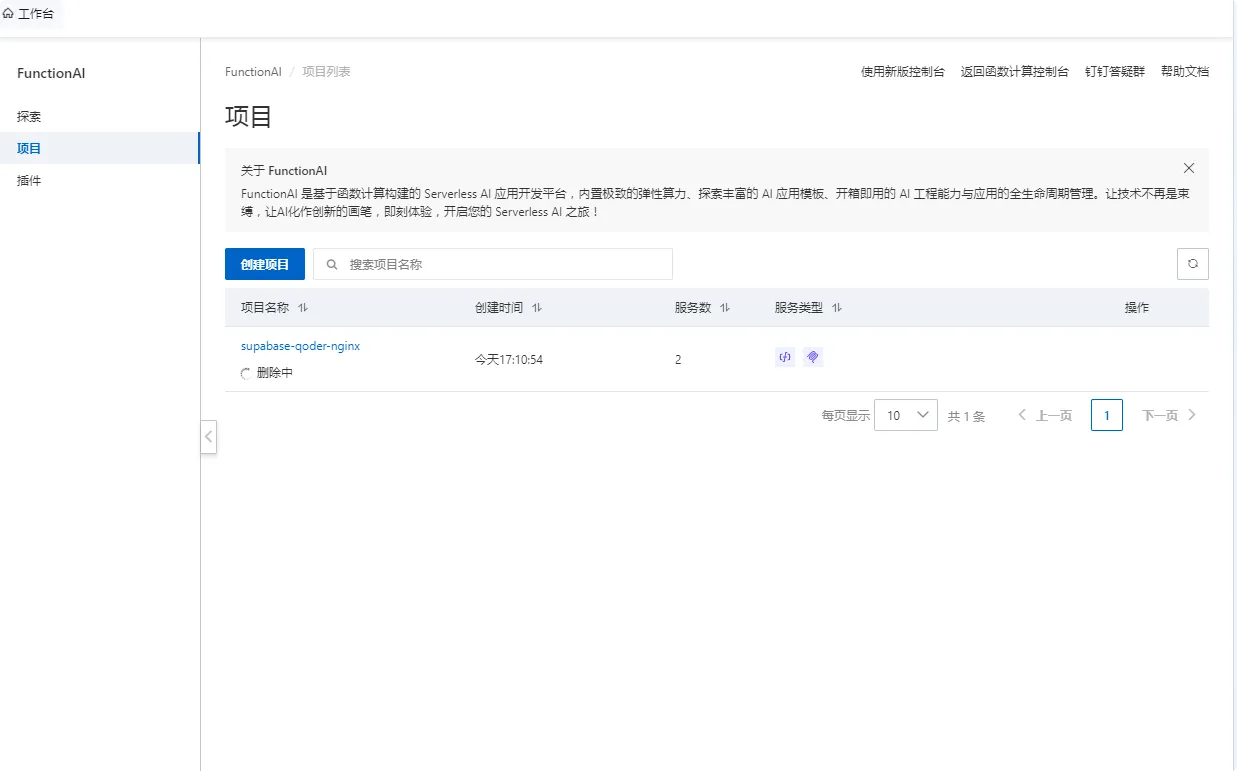Open the 每页显示 page size dropdown

(905, 414)
